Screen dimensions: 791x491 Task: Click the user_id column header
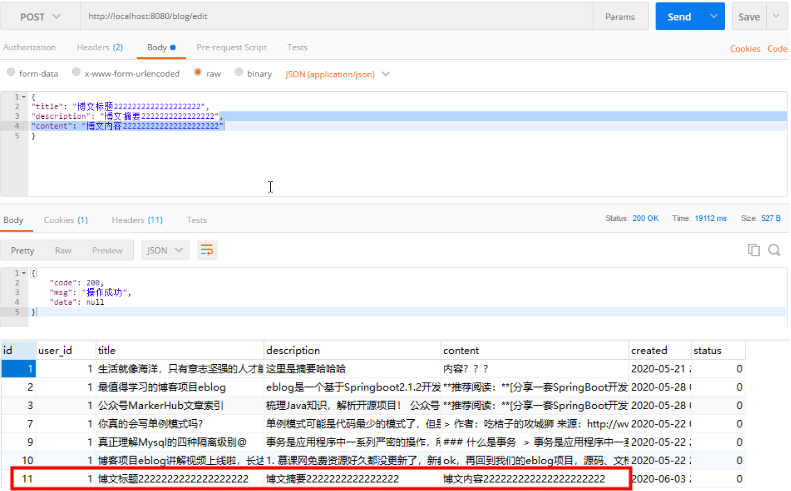point(66,350)
